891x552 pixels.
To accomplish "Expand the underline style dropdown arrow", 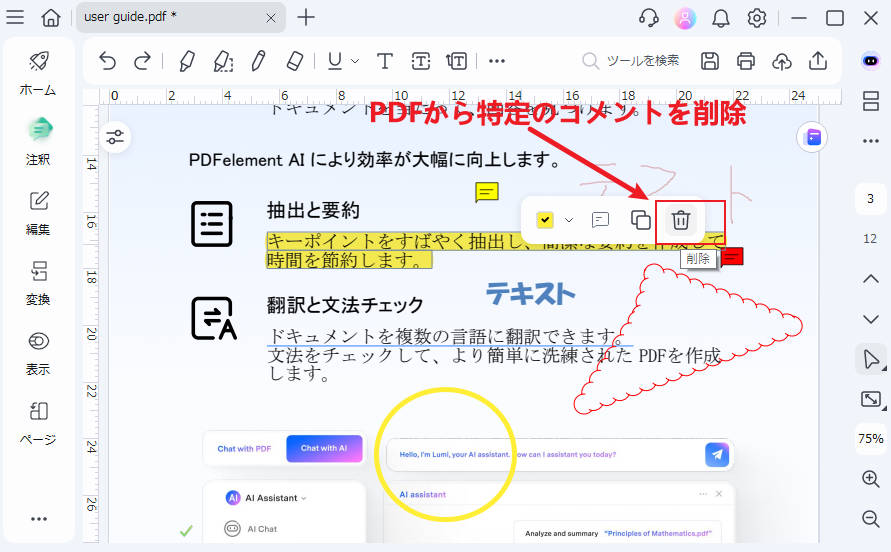I will pos(355,61).
